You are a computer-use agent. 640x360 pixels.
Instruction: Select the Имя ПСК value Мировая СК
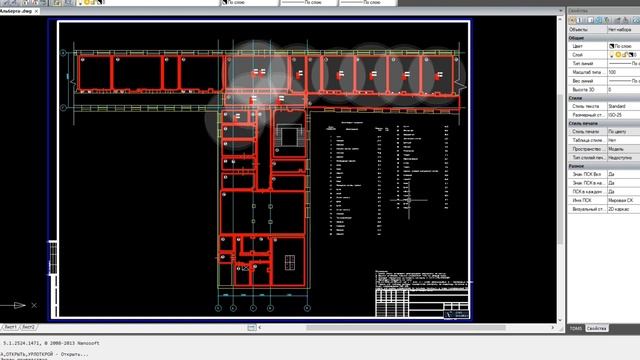point(624,200)
